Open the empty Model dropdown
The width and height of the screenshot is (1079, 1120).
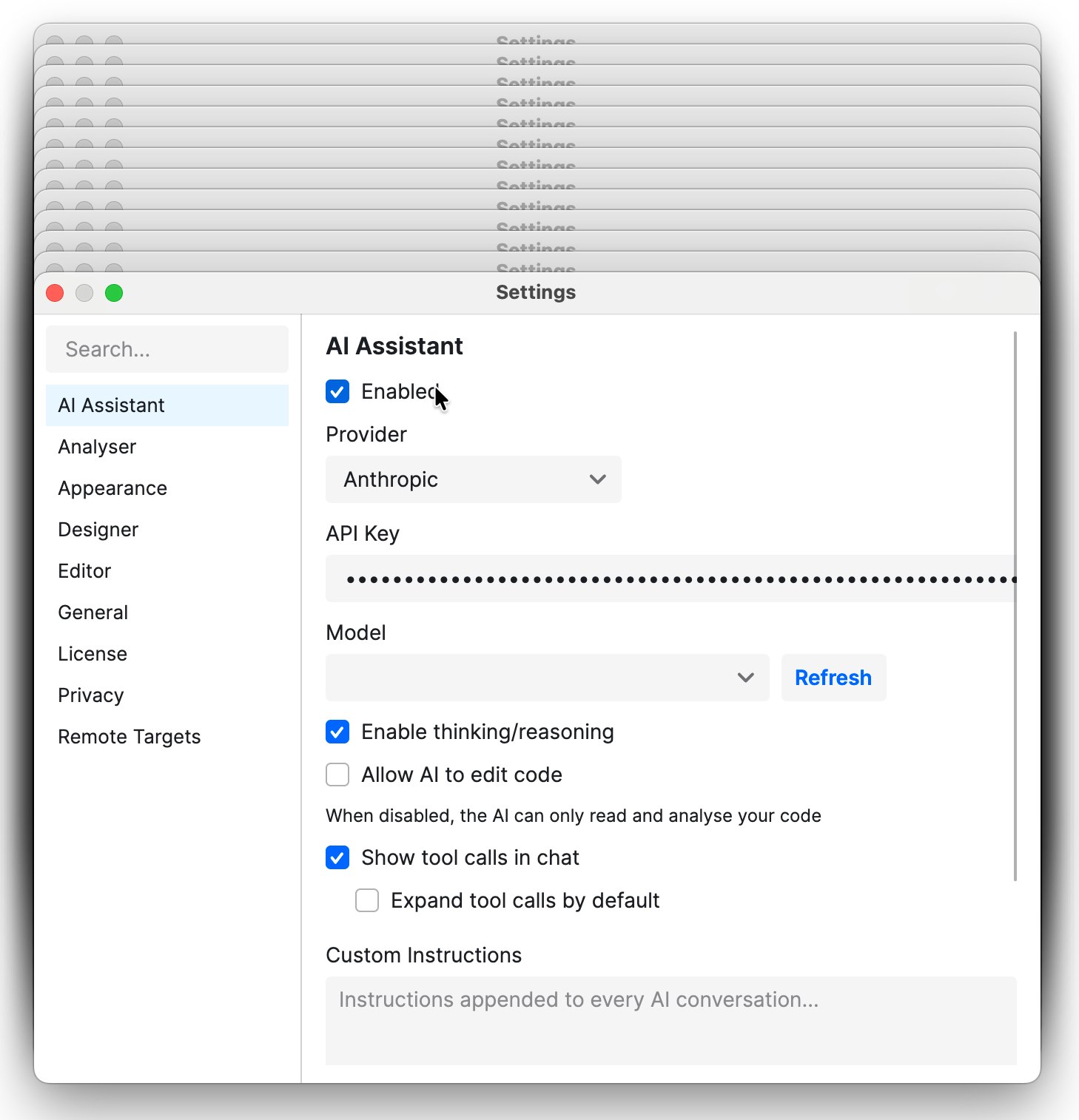tap(548, 678)
